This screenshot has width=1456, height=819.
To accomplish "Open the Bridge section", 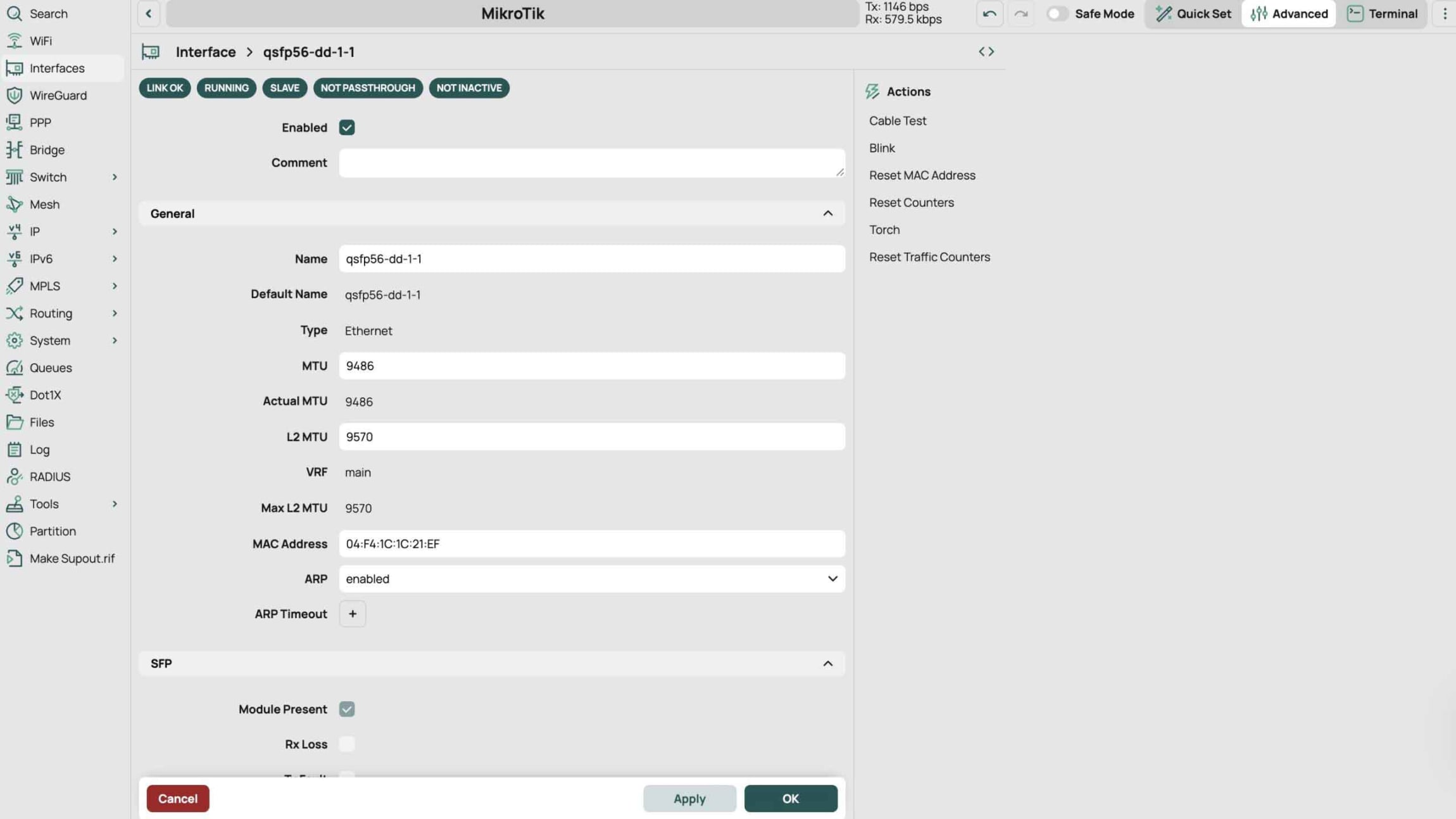I will 45,149.
